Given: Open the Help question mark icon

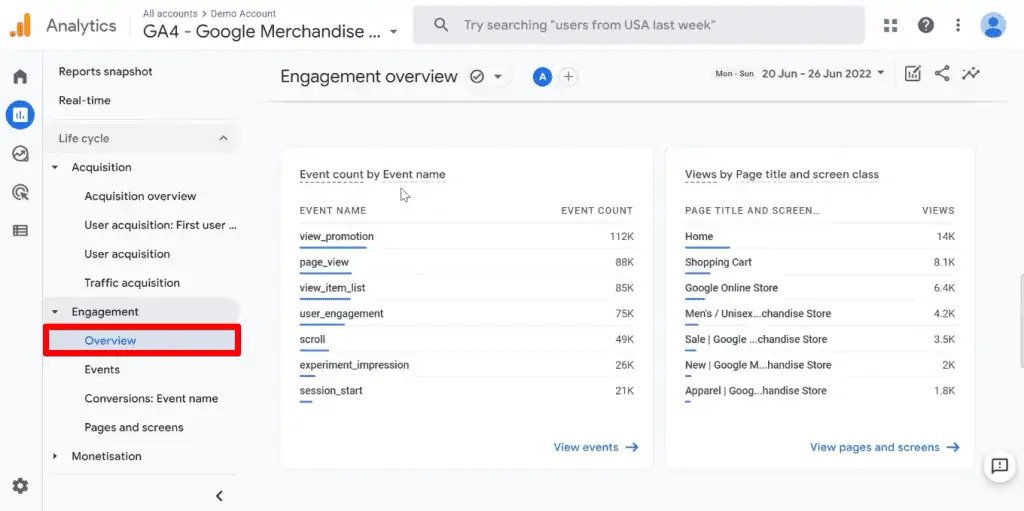Looking at the screenshot, I should pyautogui.click(x=925, y=25).
